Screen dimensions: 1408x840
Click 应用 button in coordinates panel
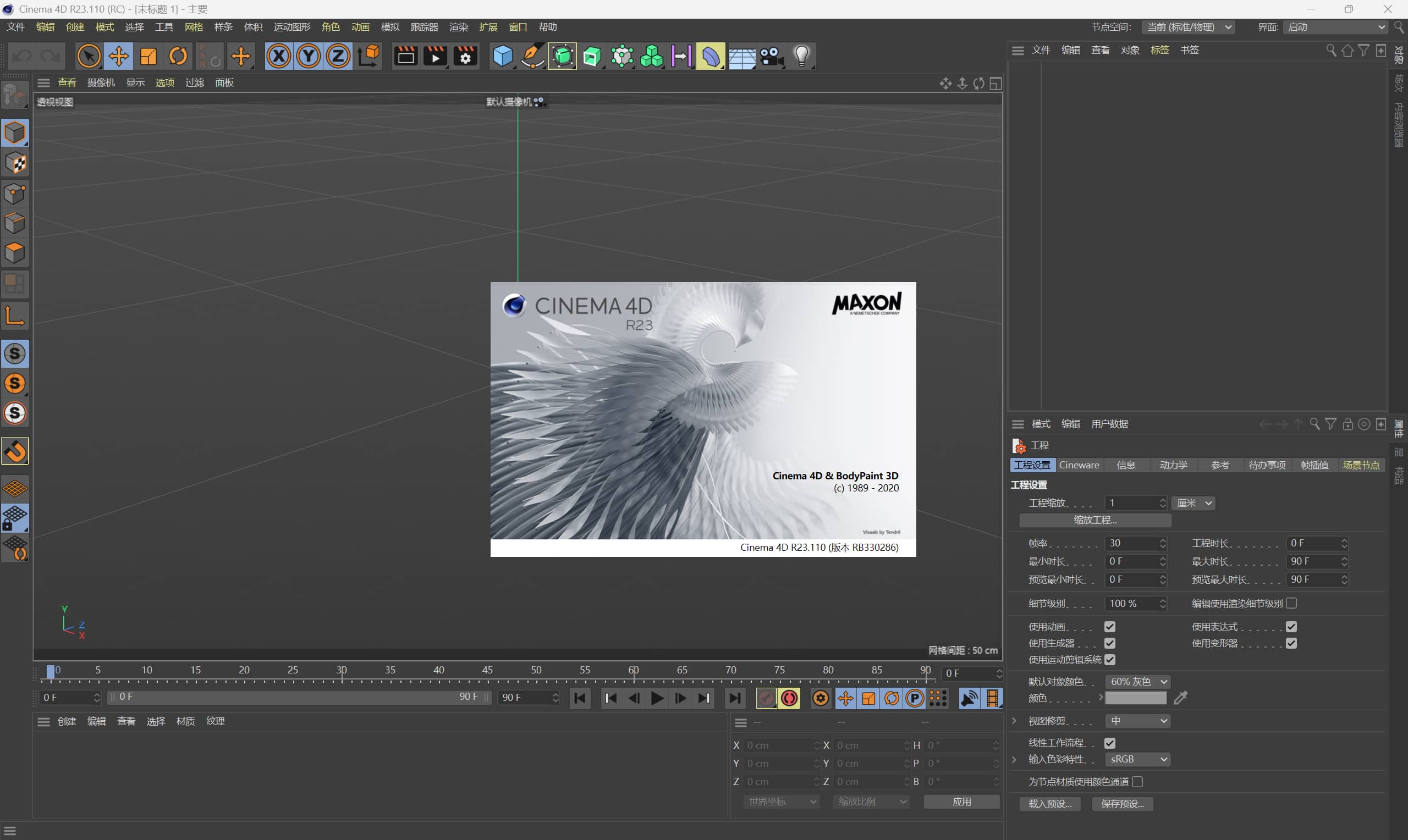pyautogui.click(x=962, y=802)
